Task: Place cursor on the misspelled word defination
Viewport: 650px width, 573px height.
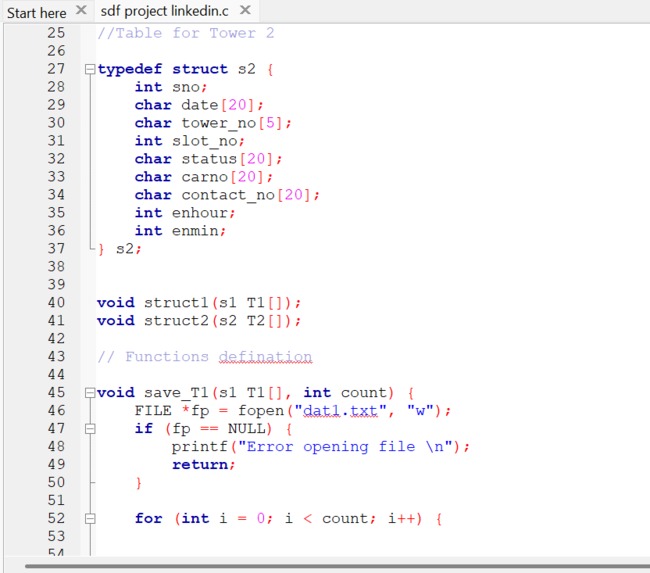Action: (x=265, y=357)
